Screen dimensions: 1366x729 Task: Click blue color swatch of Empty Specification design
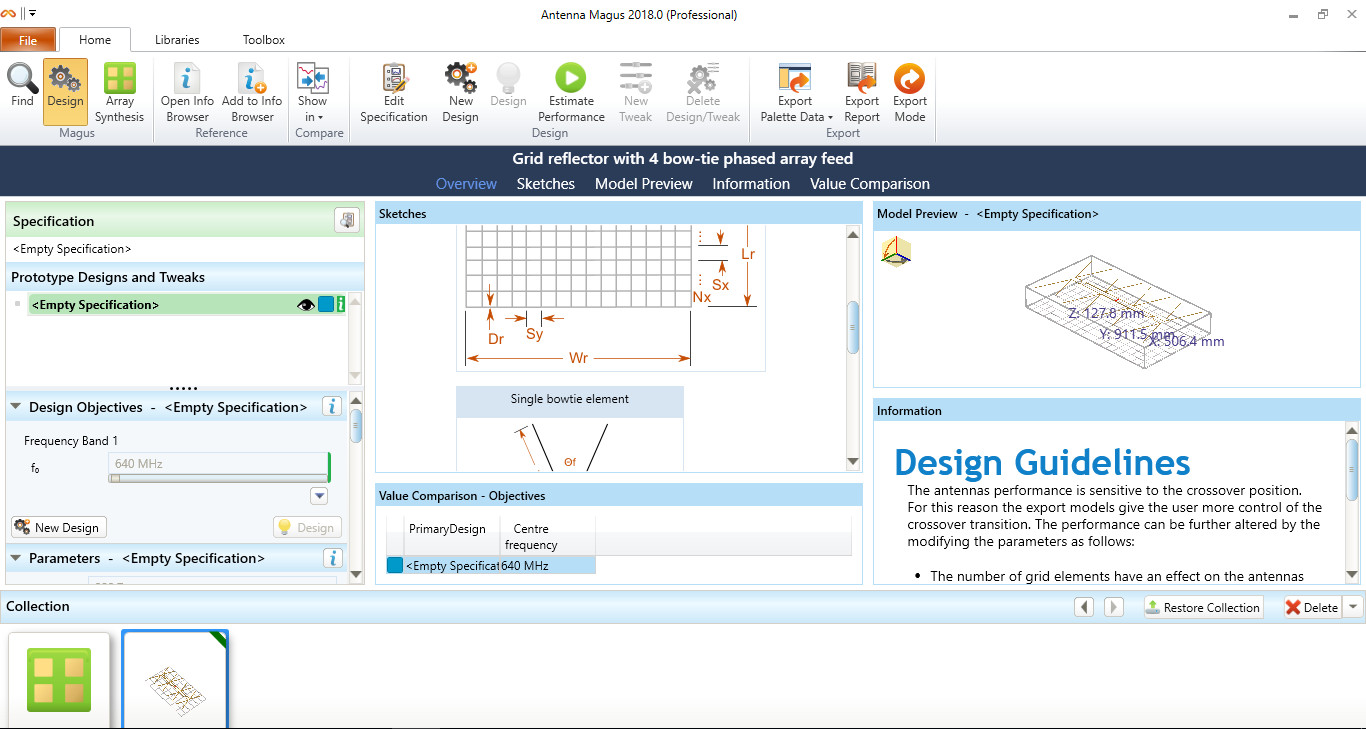326,305
